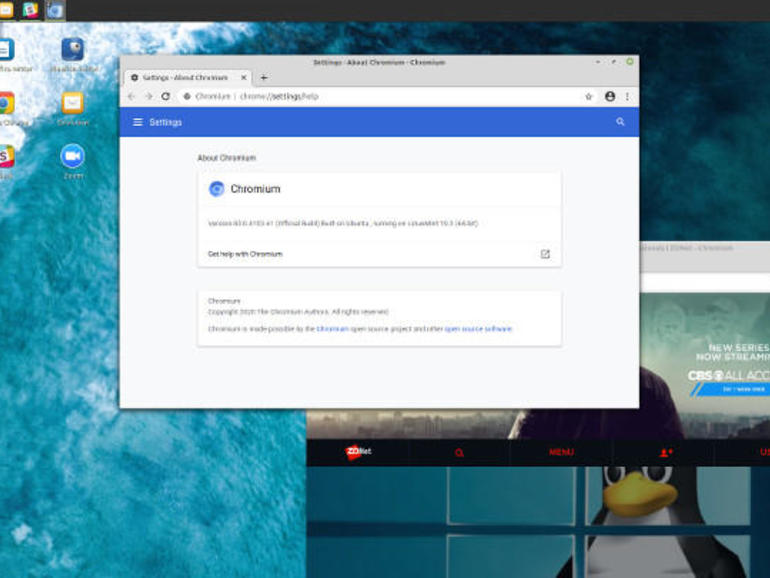Bookmark this page with the star icon
Screen dimensions: 770x578
(589, 96)
